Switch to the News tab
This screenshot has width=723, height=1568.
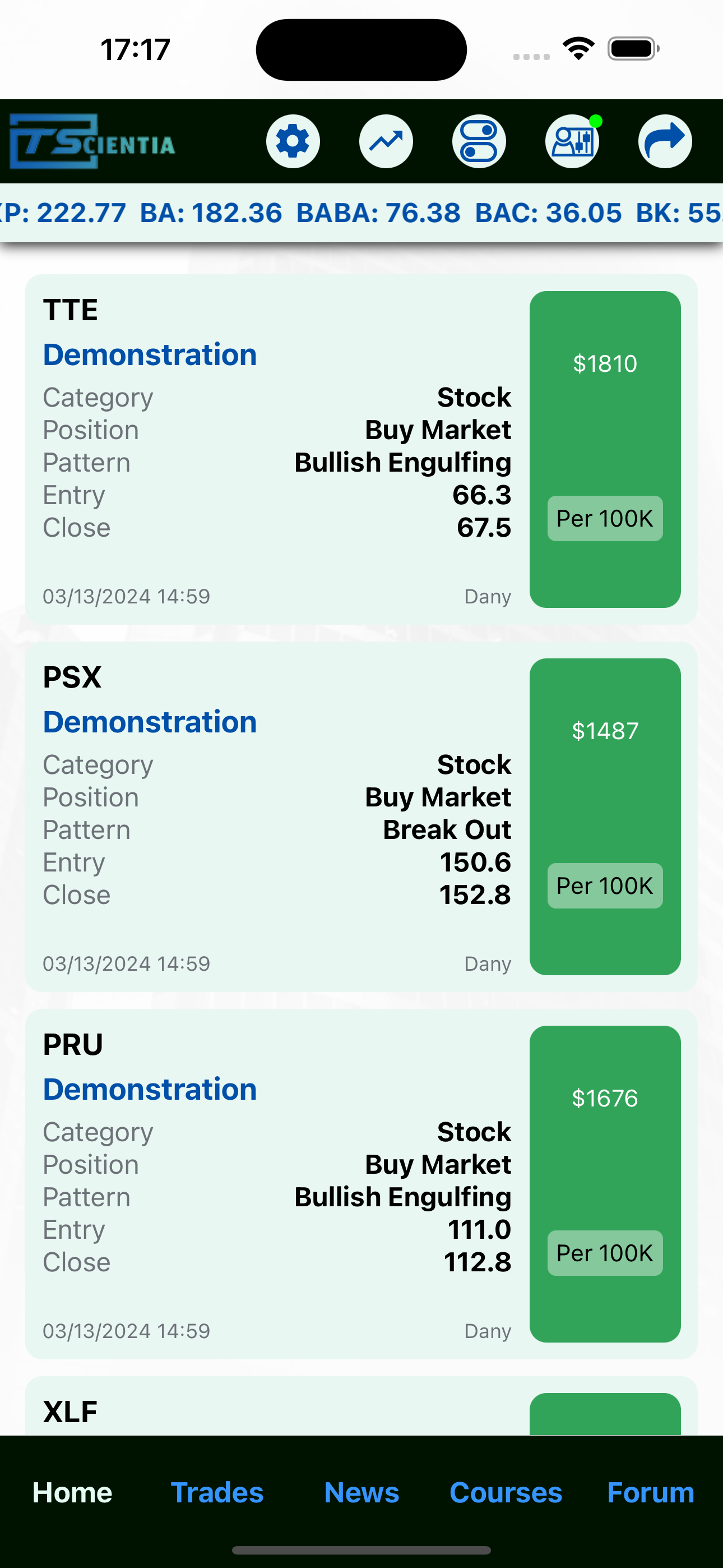tap(361, 1492)
